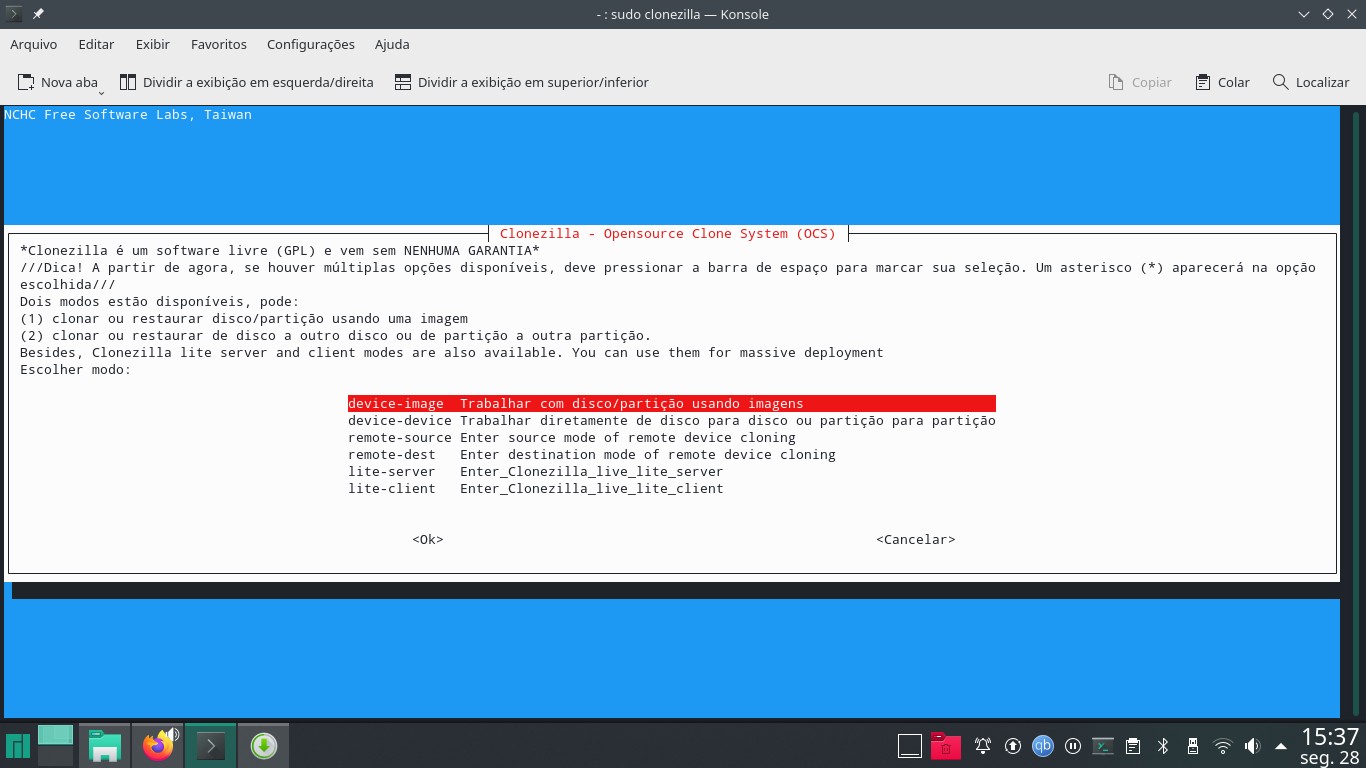Screen dimensions: 1366x768
Task: Open the clipboard tray icon
Action: tap(1133, 746)
